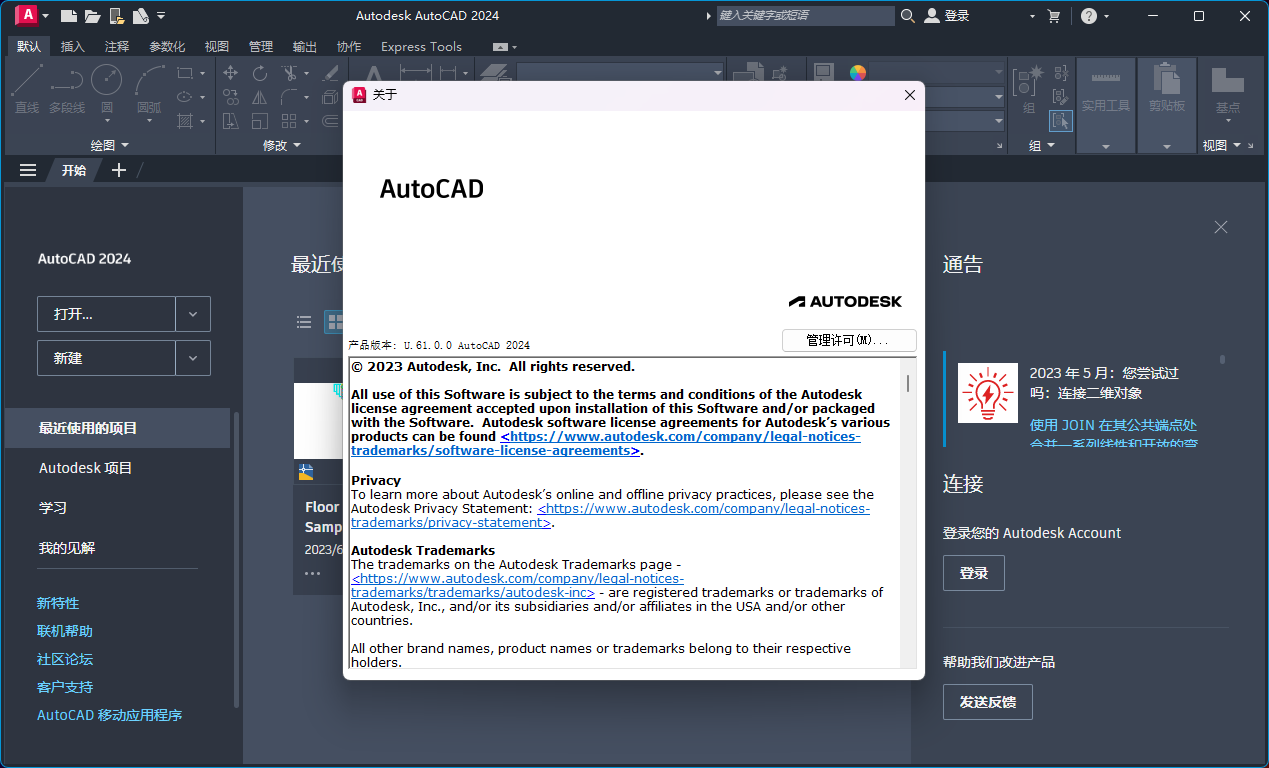Select the Line (直线) tool
Image resolution: width=1269 pixels, height=768 pixels.
[x=27, y=88]
